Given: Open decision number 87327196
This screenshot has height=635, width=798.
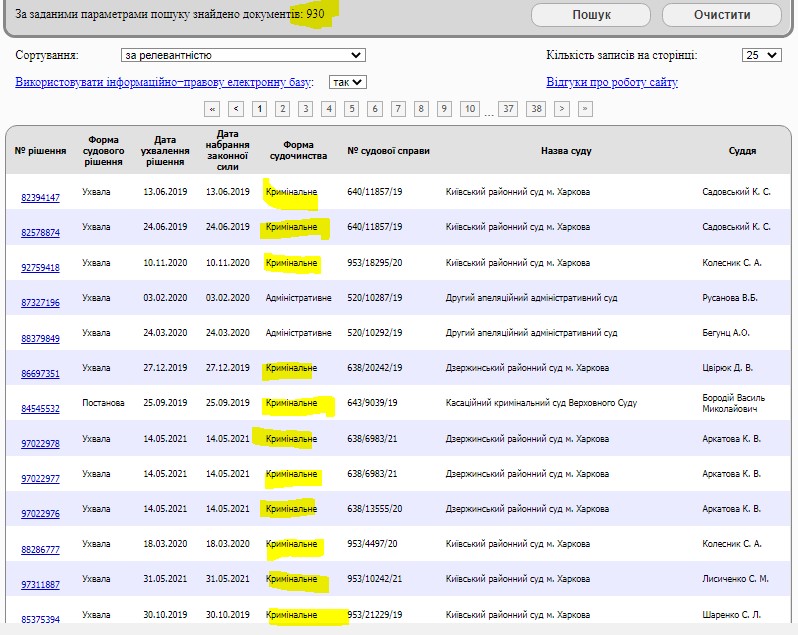Looking at the screenshot, I should coord(40,303).
